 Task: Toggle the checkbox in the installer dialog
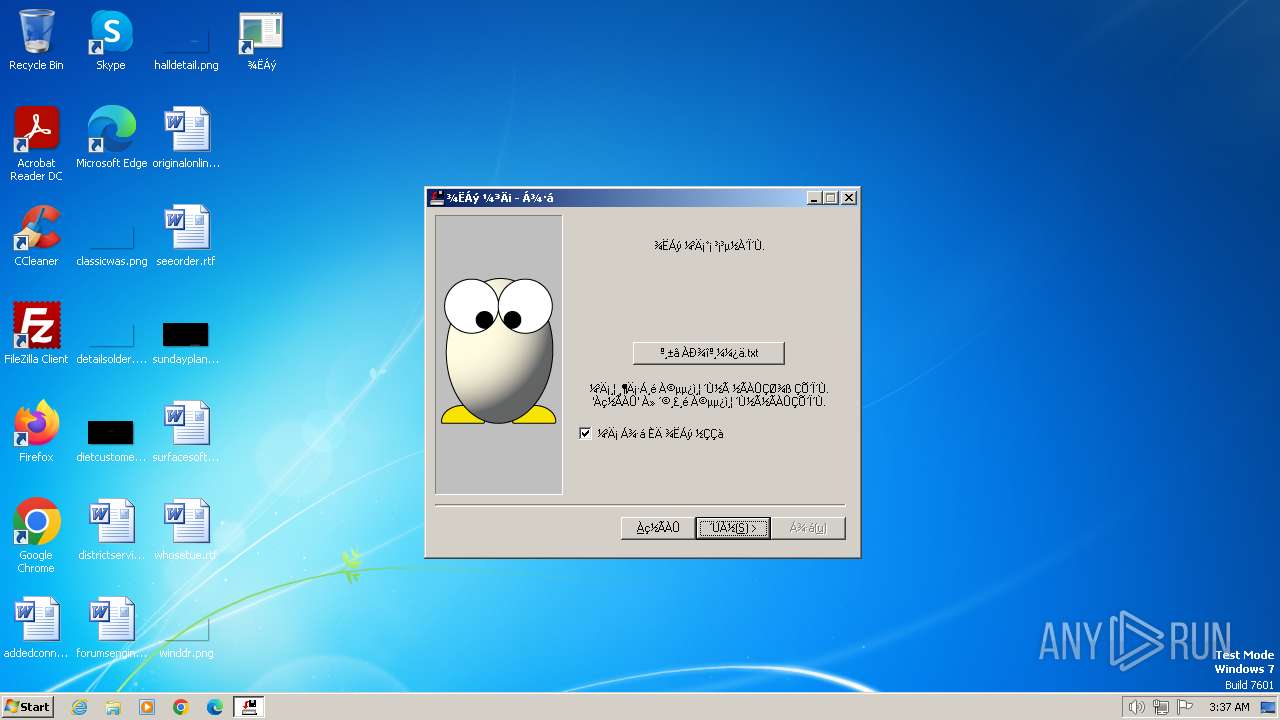[585, 433]
